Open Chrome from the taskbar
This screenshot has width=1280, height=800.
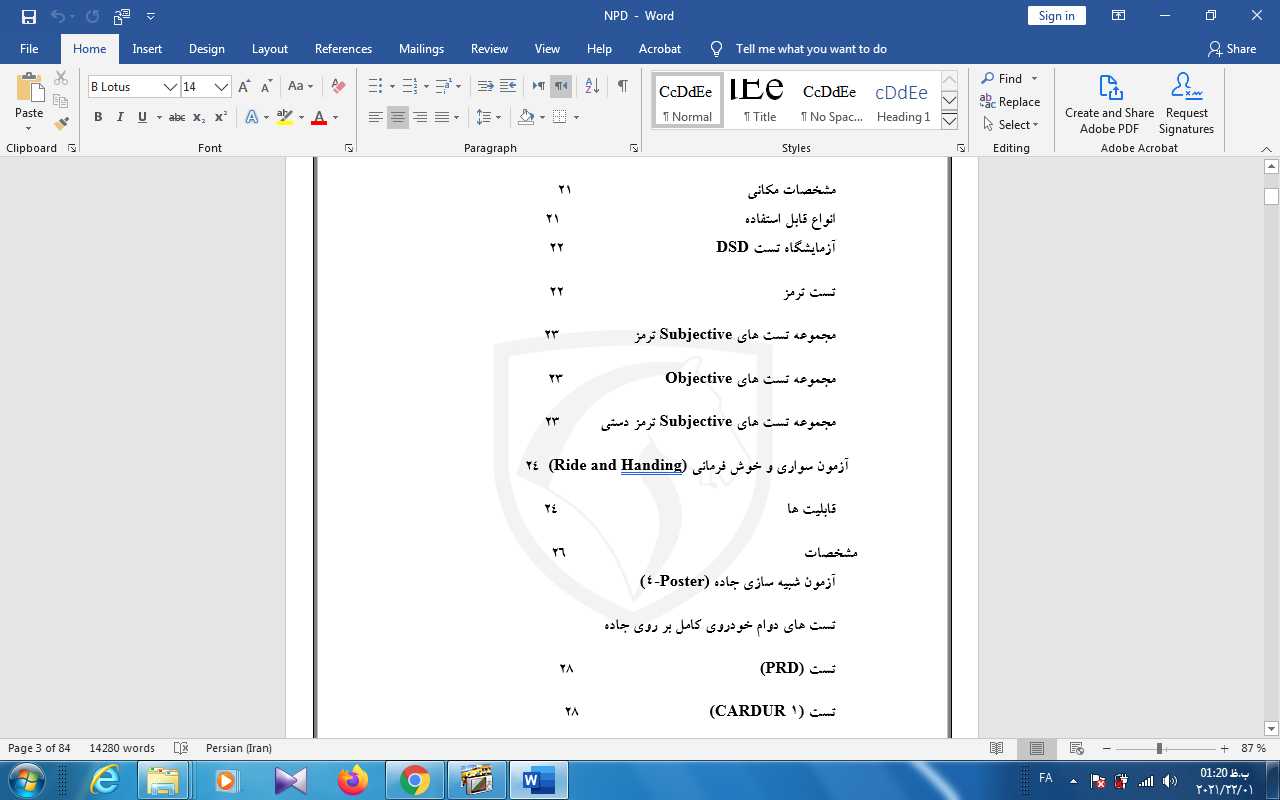(x=415, y=780)
